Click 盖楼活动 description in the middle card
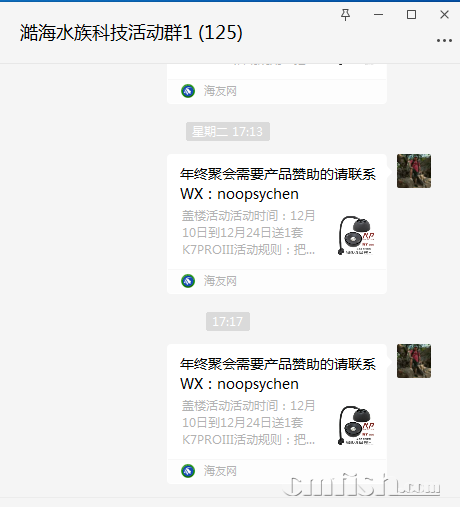Image resolution: width=460 pixels, height=507 pixels. (248, 233)
